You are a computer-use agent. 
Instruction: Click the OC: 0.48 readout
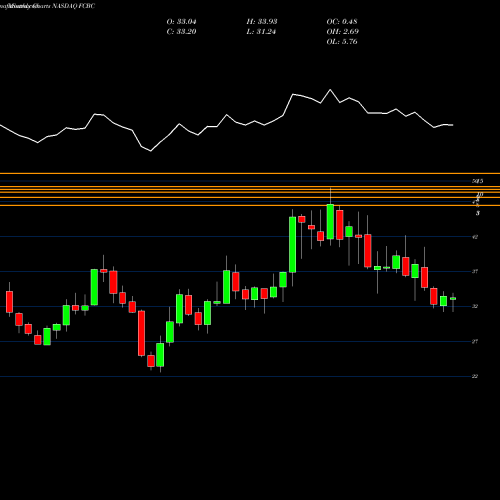[x=342, y=22]
